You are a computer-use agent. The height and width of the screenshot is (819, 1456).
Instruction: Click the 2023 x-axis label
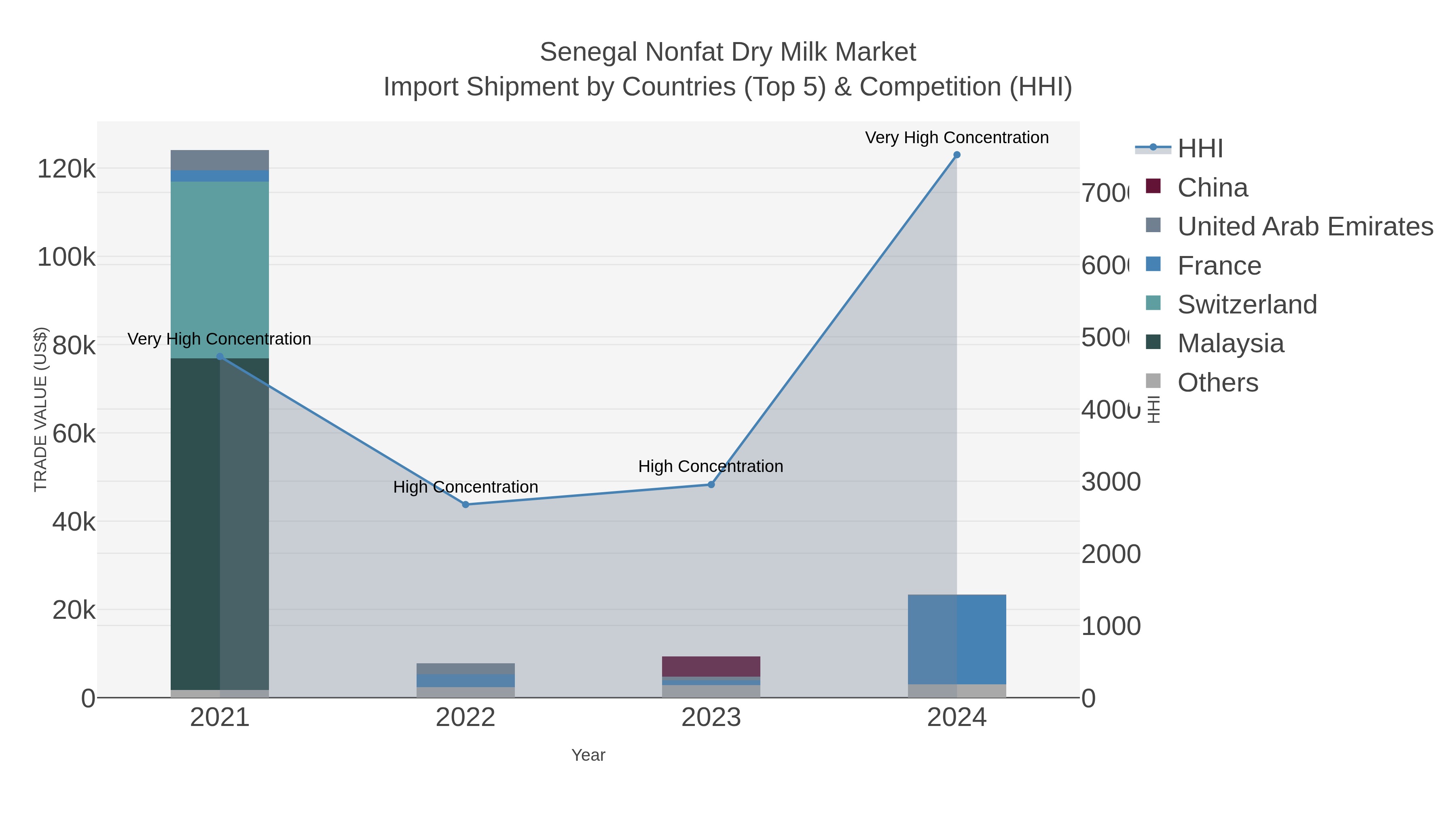pos(711,718)
